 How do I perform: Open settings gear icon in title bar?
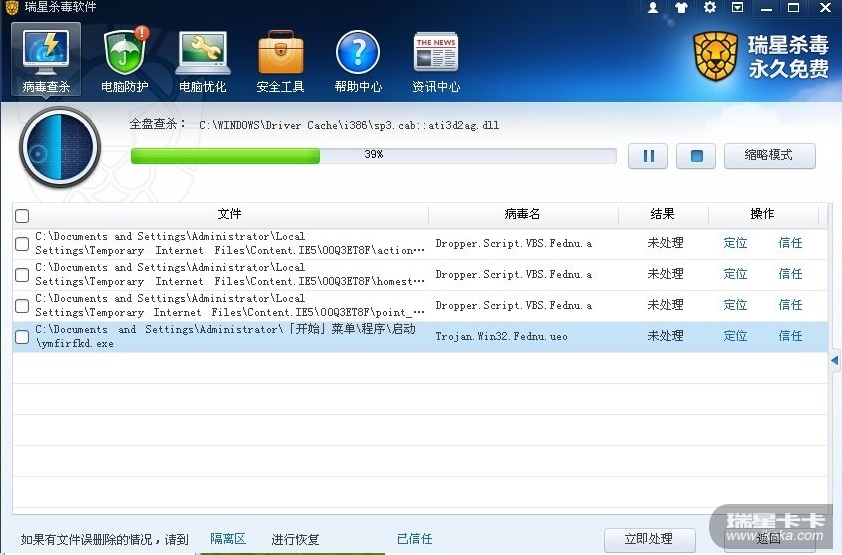(709, 8)
